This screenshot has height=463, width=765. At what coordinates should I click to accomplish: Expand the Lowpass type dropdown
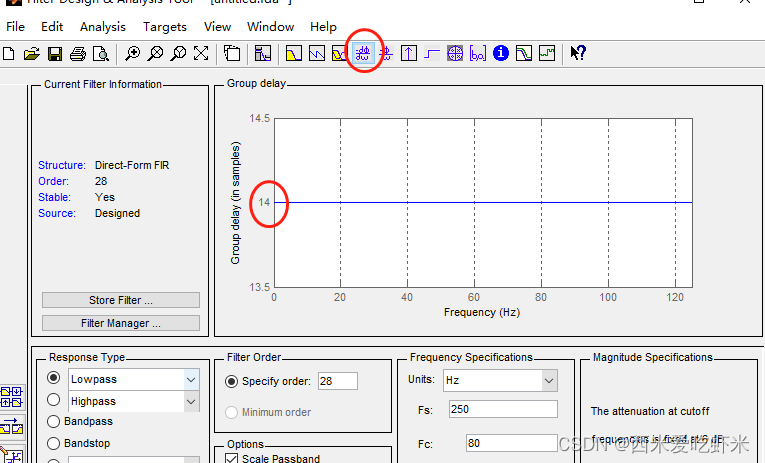point(191,380)
